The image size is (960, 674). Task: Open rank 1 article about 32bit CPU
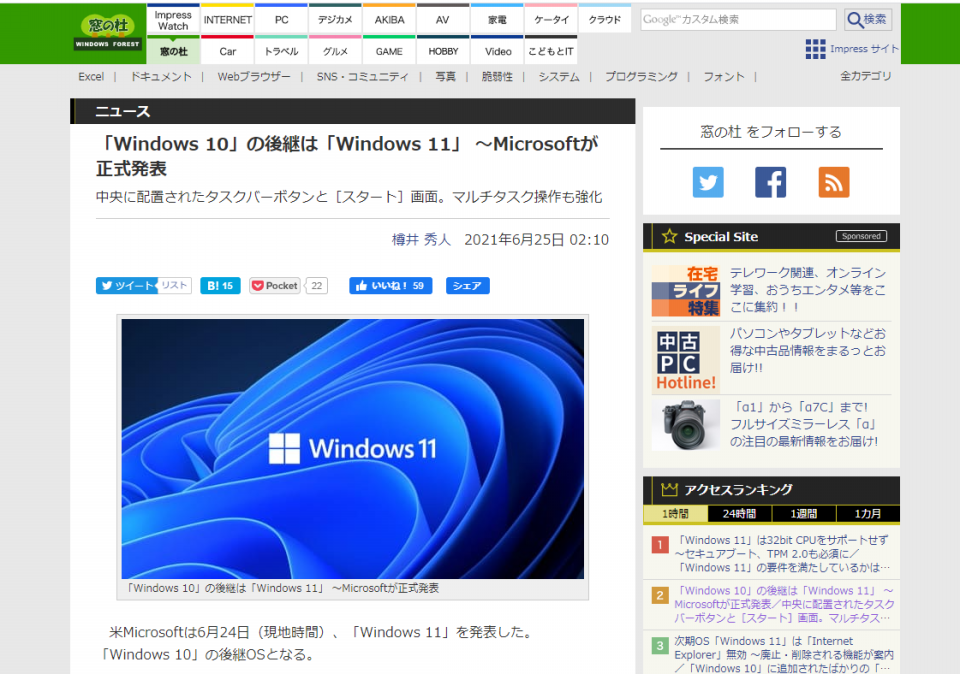point(783,553)
